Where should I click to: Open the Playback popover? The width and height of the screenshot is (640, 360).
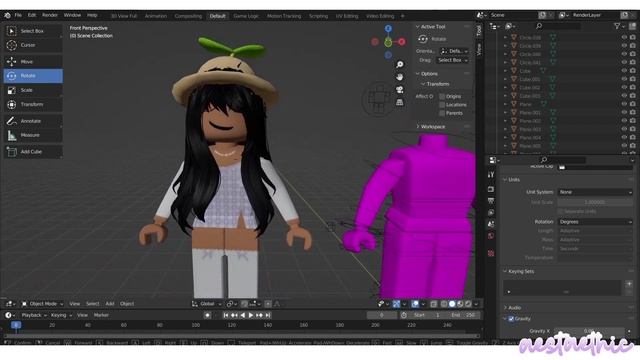click(34, 315)
